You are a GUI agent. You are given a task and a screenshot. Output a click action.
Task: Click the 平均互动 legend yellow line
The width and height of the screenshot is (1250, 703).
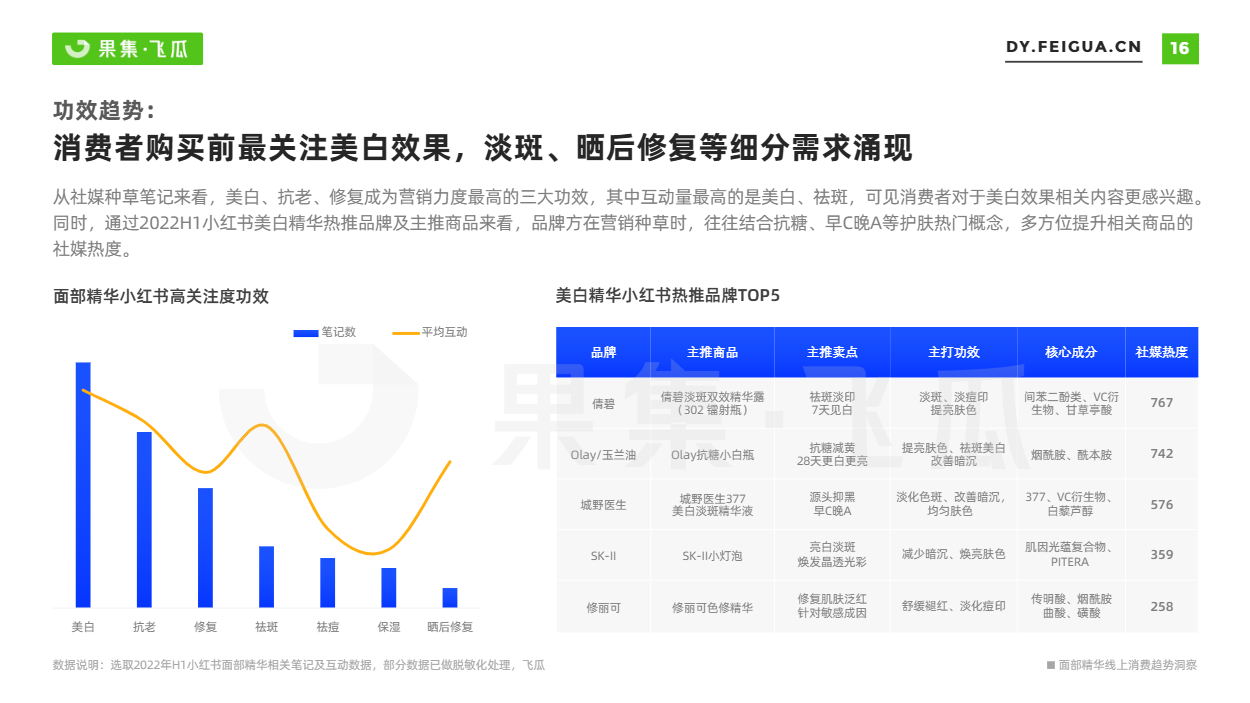click(x=406, y=333)
